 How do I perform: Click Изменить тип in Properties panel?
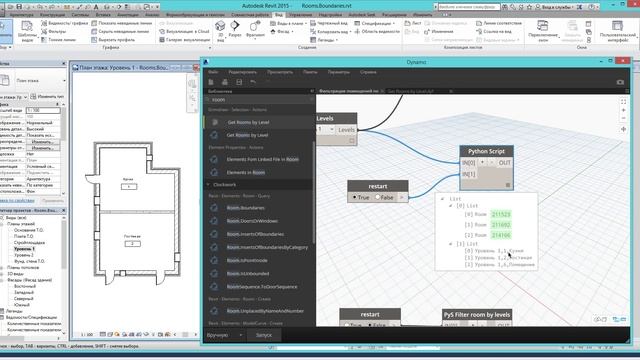tap(47, 97)
